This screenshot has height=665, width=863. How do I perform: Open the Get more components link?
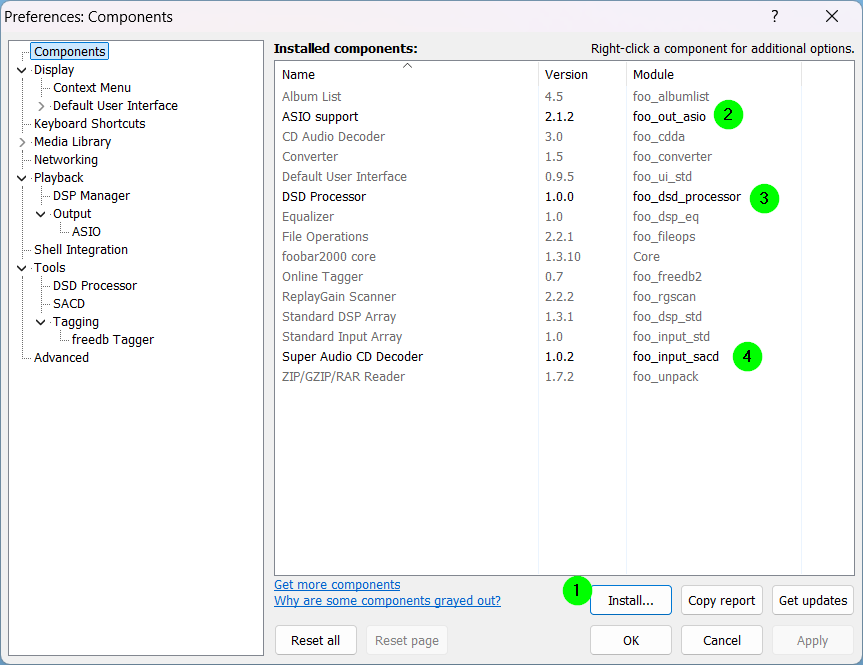[x=337, y=585]
